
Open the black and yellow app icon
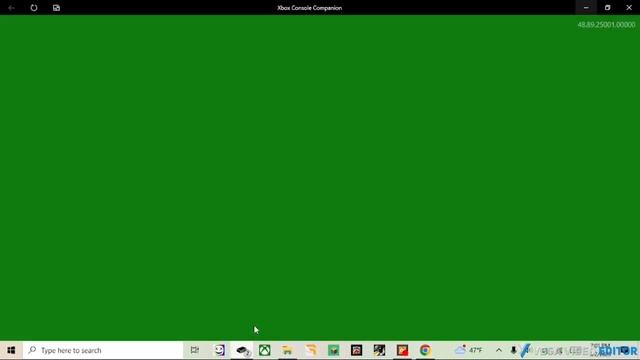(x=379, y=350)
